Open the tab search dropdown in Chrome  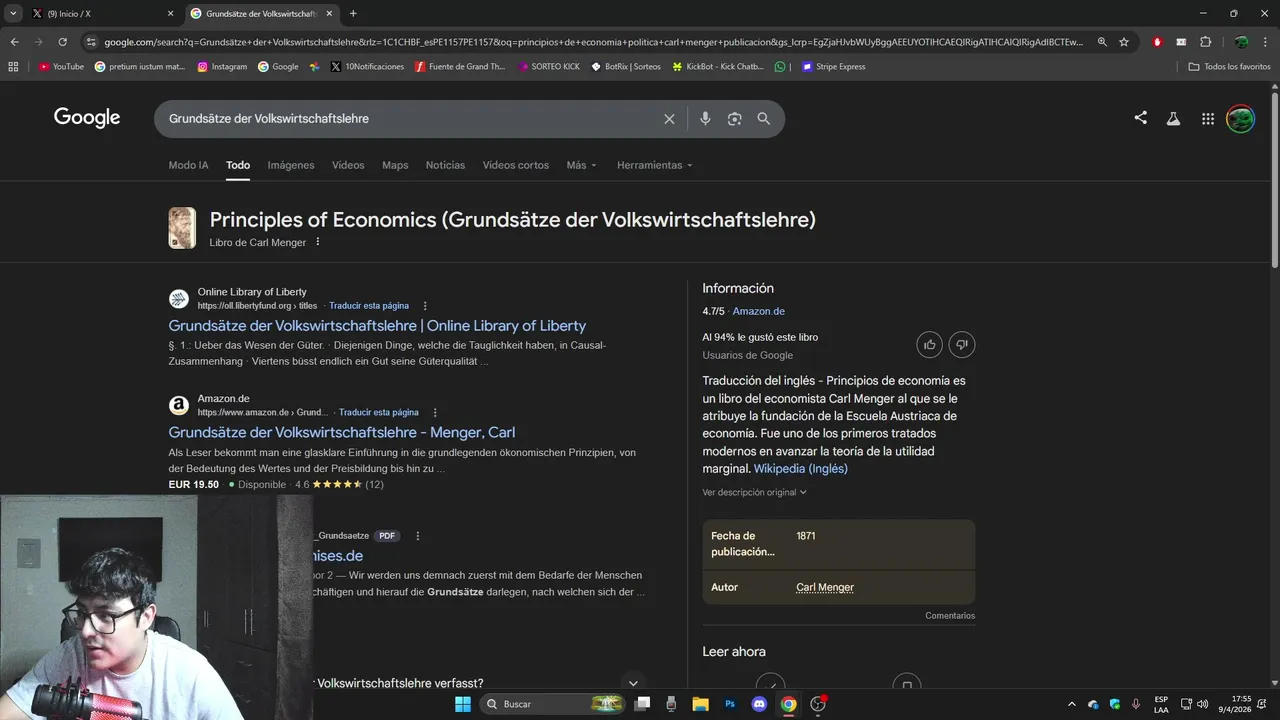(13, 14)
